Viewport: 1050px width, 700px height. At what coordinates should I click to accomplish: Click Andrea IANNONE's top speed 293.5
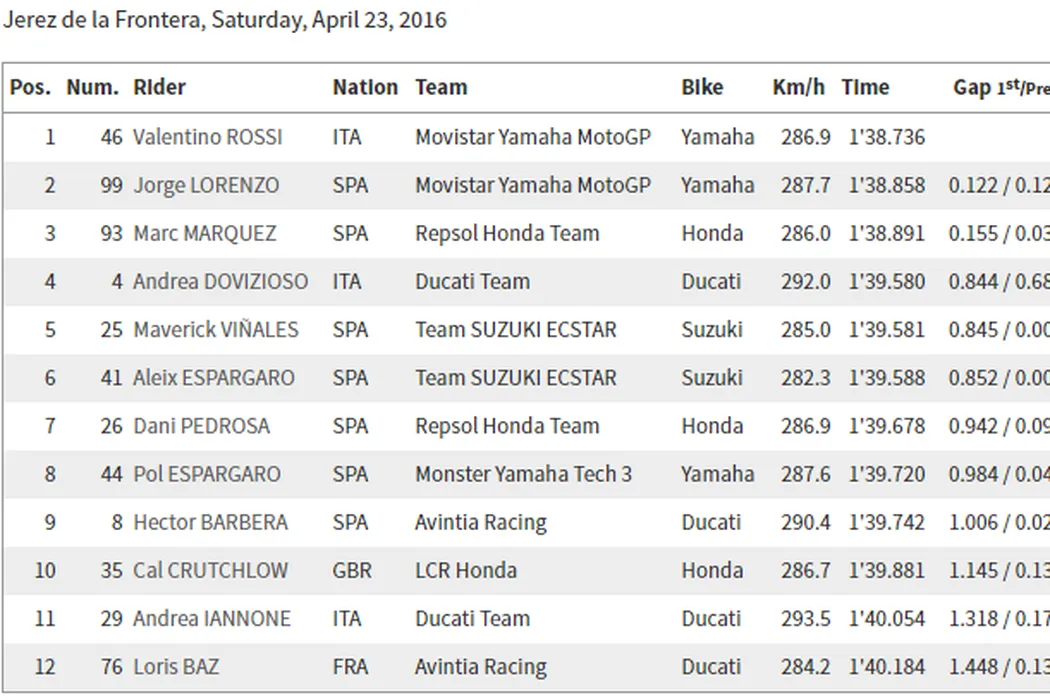(x=805, y=618)
